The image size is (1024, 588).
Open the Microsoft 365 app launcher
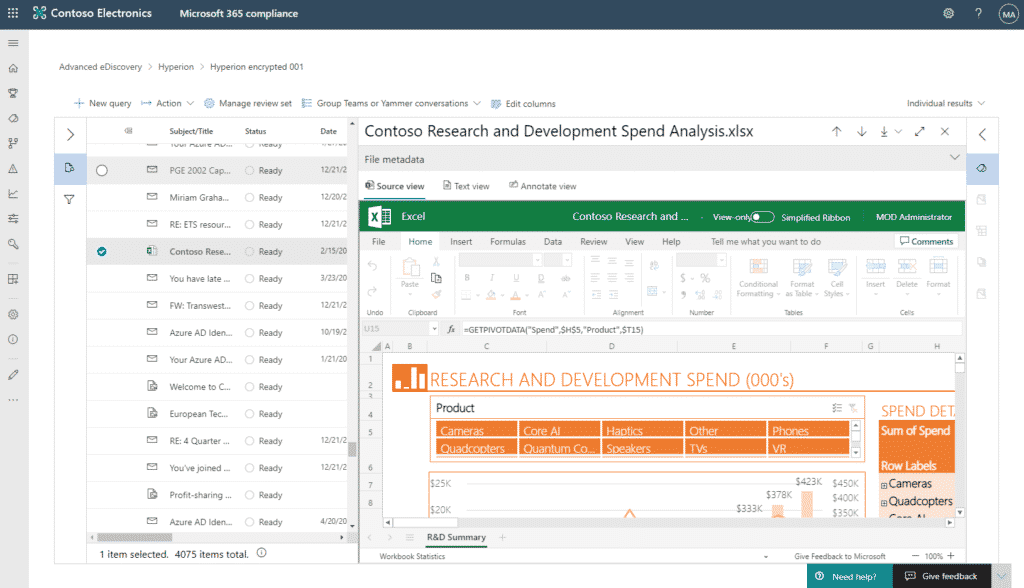pos(13,13)
